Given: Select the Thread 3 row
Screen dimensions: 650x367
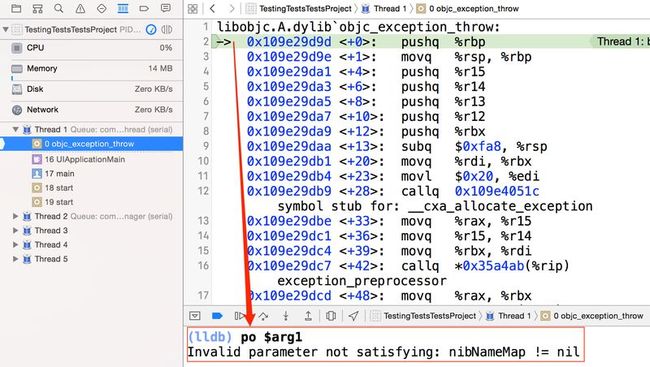Looking at the screenshot, I should point(91,230).
